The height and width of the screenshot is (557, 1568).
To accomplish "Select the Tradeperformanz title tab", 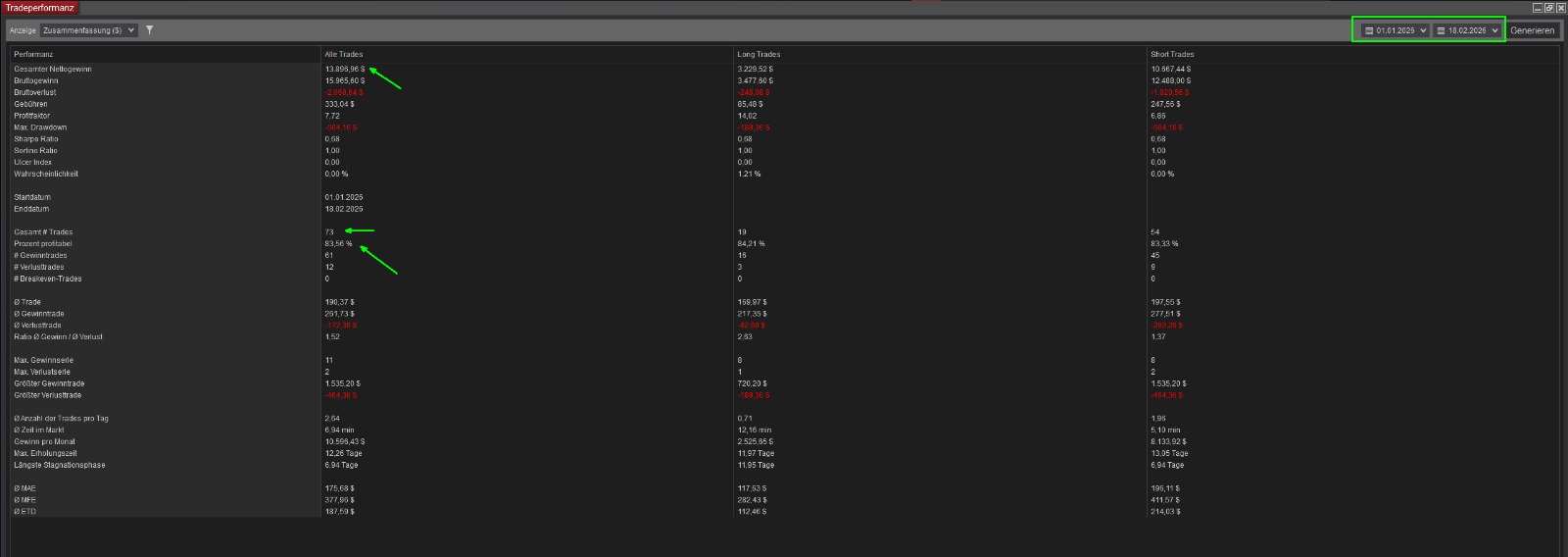I will tap(39, 8).
